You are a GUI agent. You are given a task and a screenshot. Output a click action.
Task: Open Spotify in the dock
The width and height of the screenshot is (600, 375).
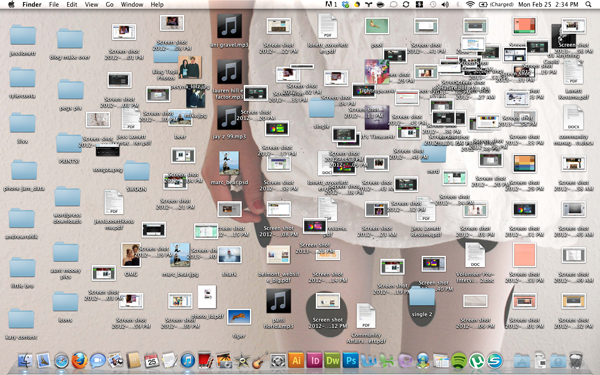[x=458, y=360]
